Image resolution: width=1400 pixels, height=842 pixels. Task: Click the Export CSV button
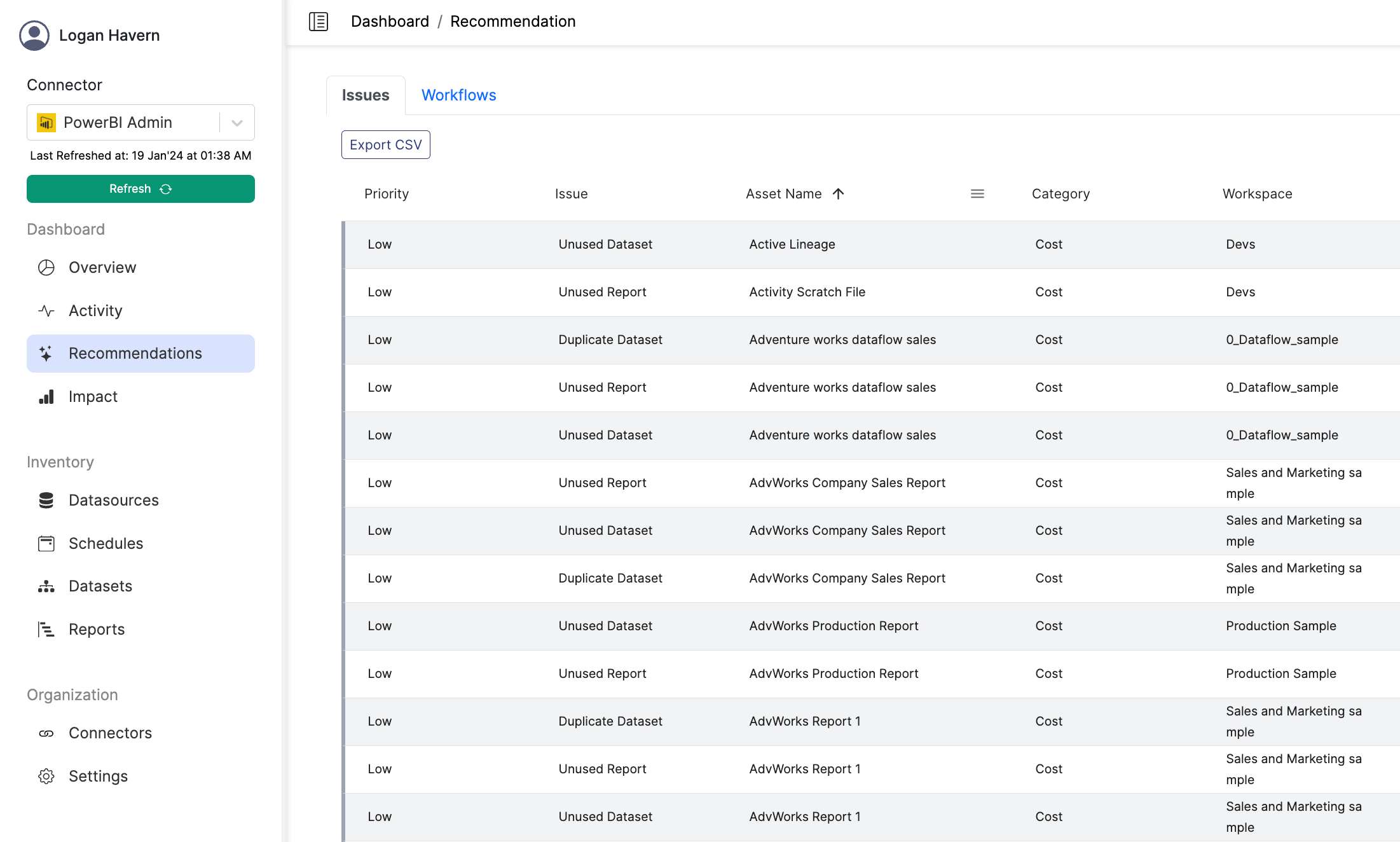pyautogui.click(x=385, y=145)
